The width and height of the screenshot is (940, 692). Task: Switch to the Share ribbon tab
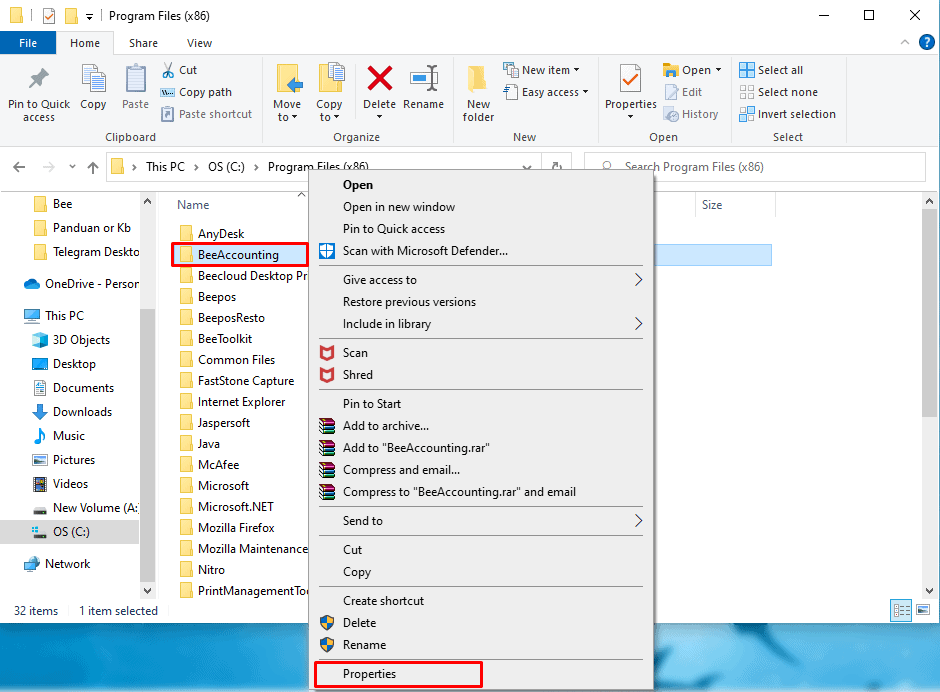coord(143,43)
